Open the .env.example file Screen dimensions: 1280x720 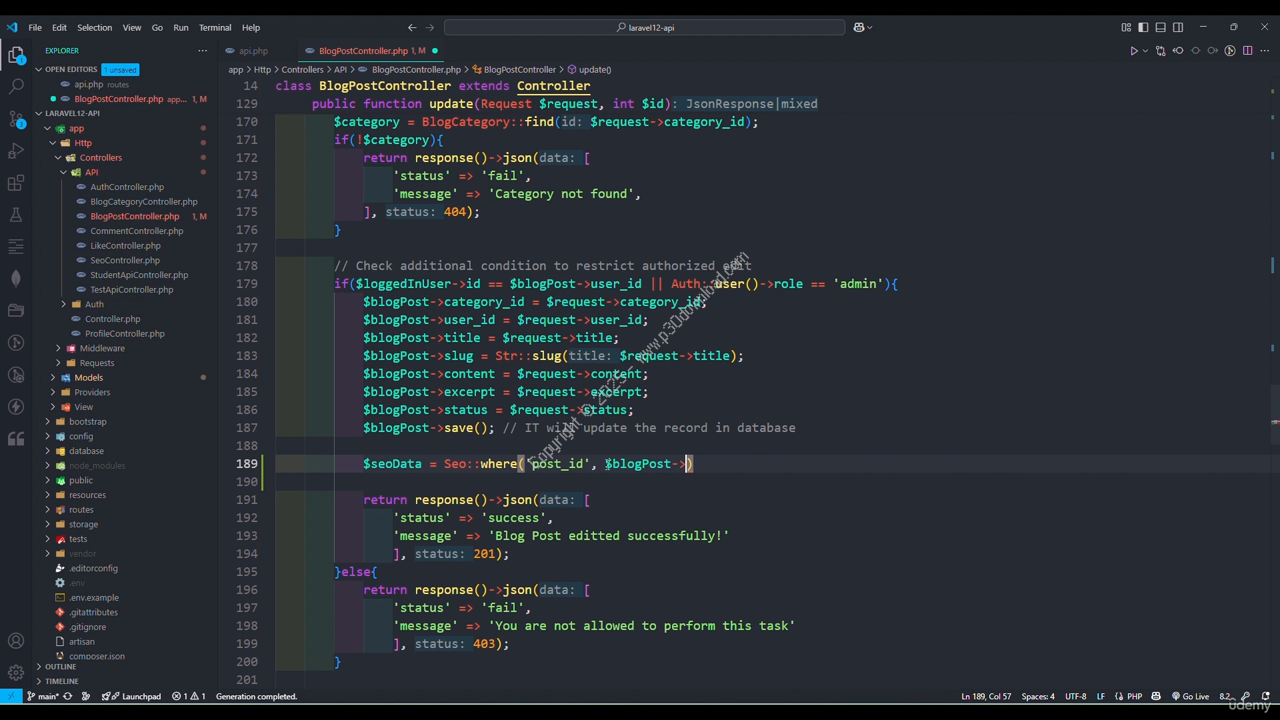point(93,597)
